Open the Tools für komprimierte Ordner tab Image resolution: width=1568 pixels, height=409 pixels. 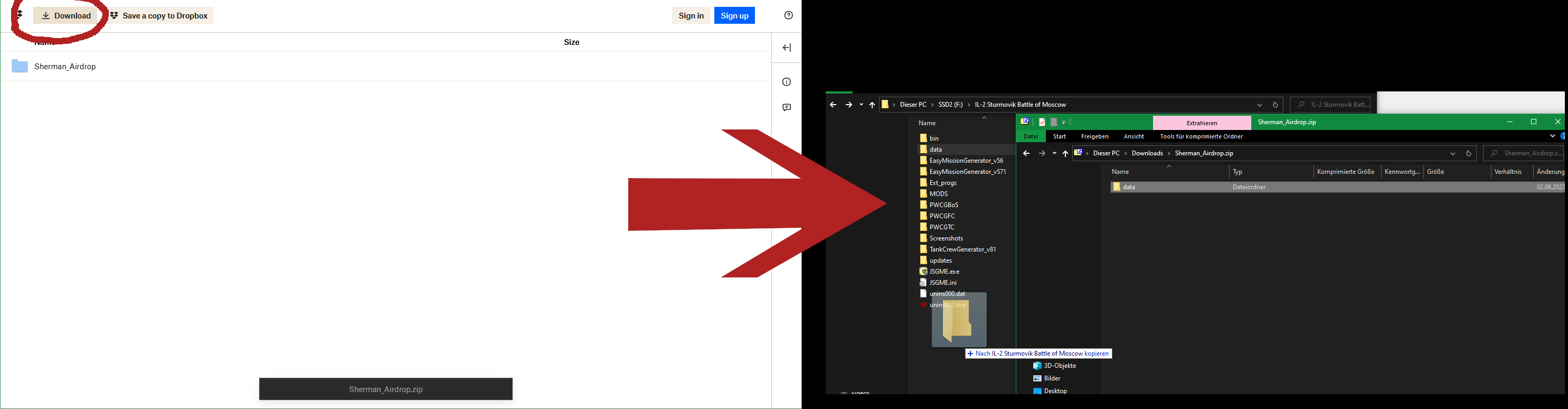(1202, 136)
